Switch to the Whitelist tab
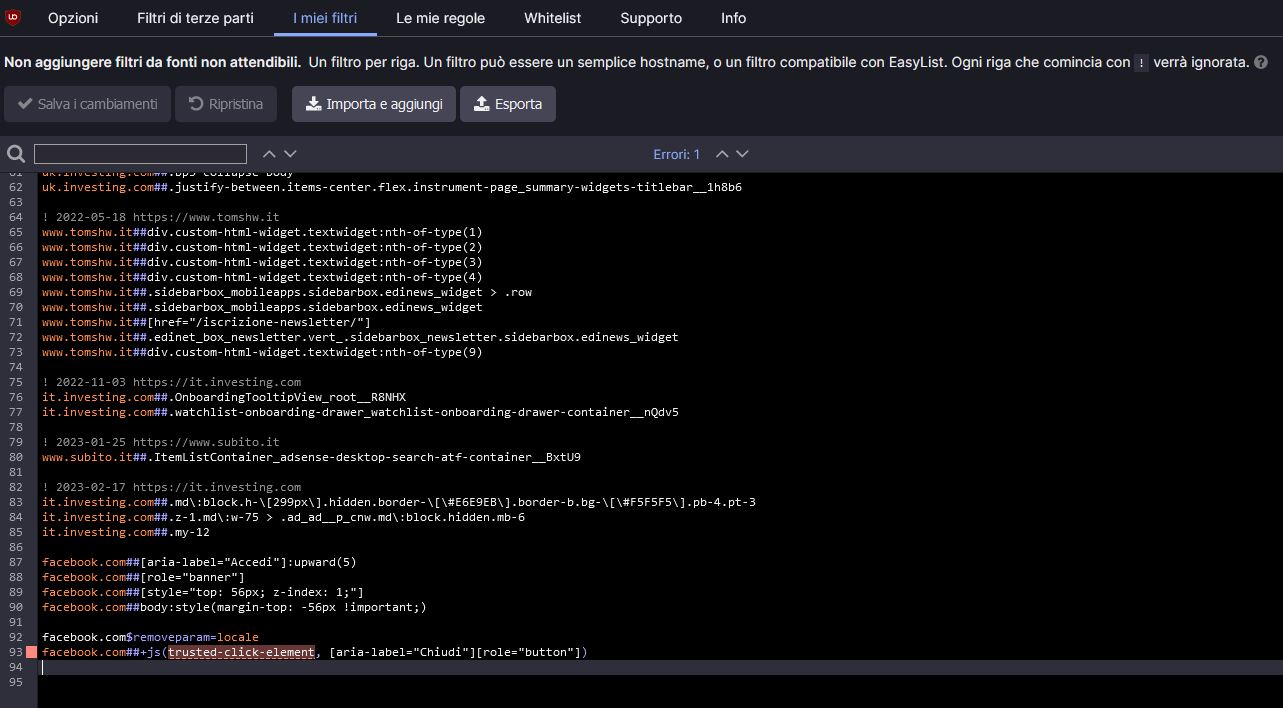This screenshot has height=708, width=1283. click(x=552, y=18)
